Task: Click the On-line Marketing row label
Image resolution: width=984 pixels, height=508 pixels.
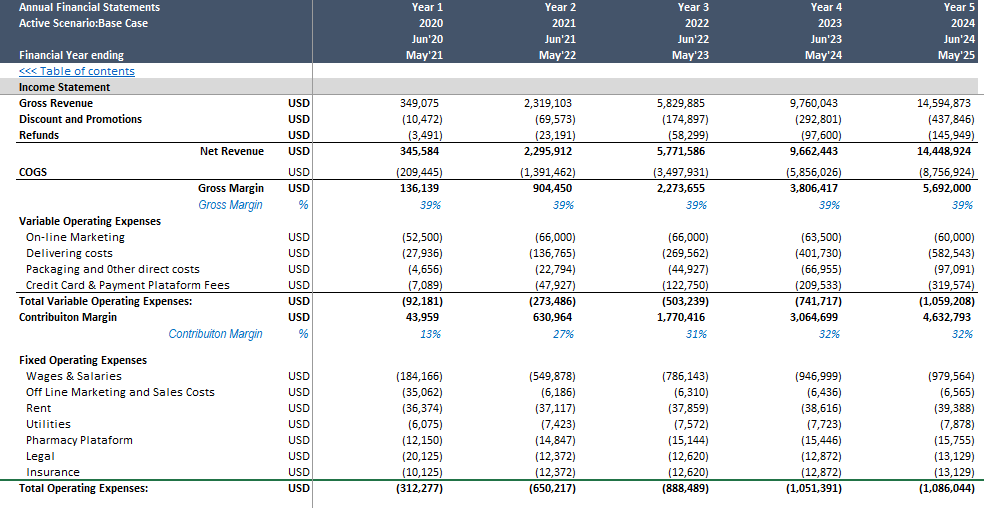Action: [x=75, y=237]
